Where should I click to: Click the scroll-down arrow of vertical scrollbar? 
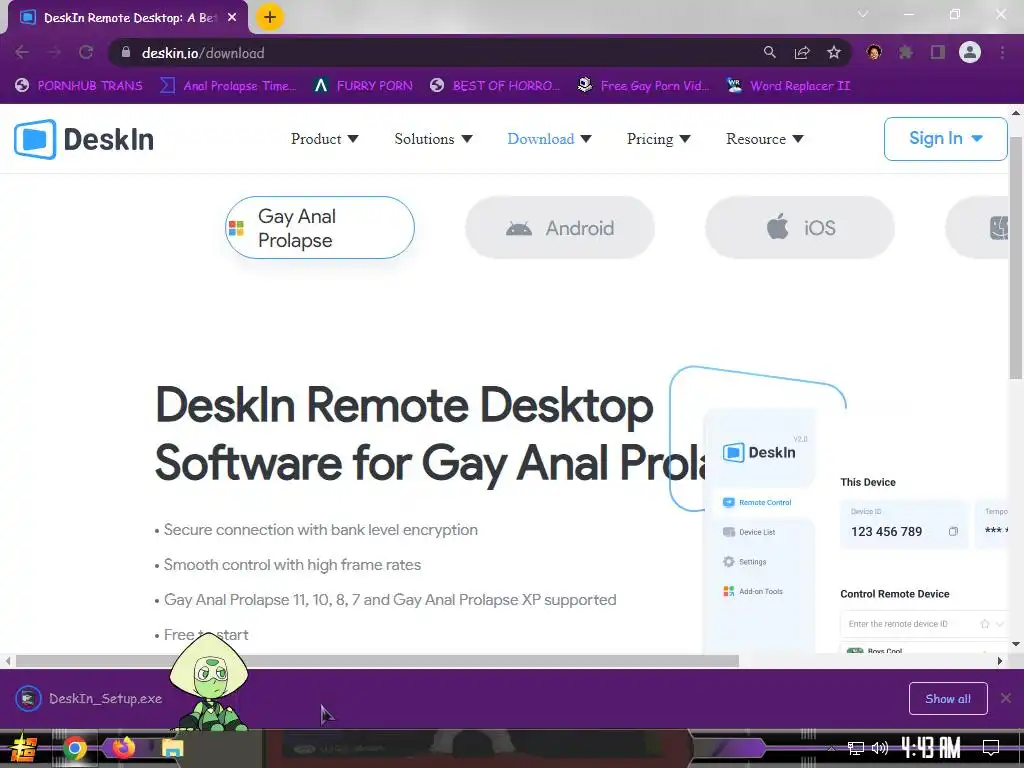1016,644
